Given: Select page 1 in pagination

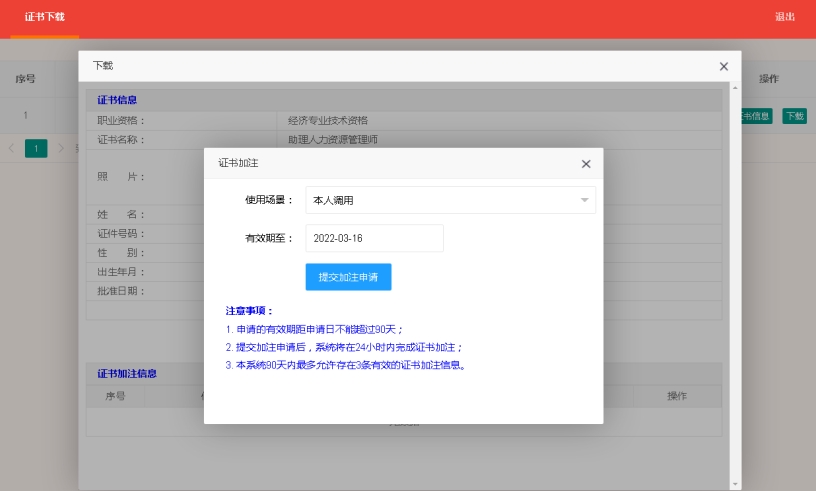Looking at the screenshot, I should coord(36,148).
